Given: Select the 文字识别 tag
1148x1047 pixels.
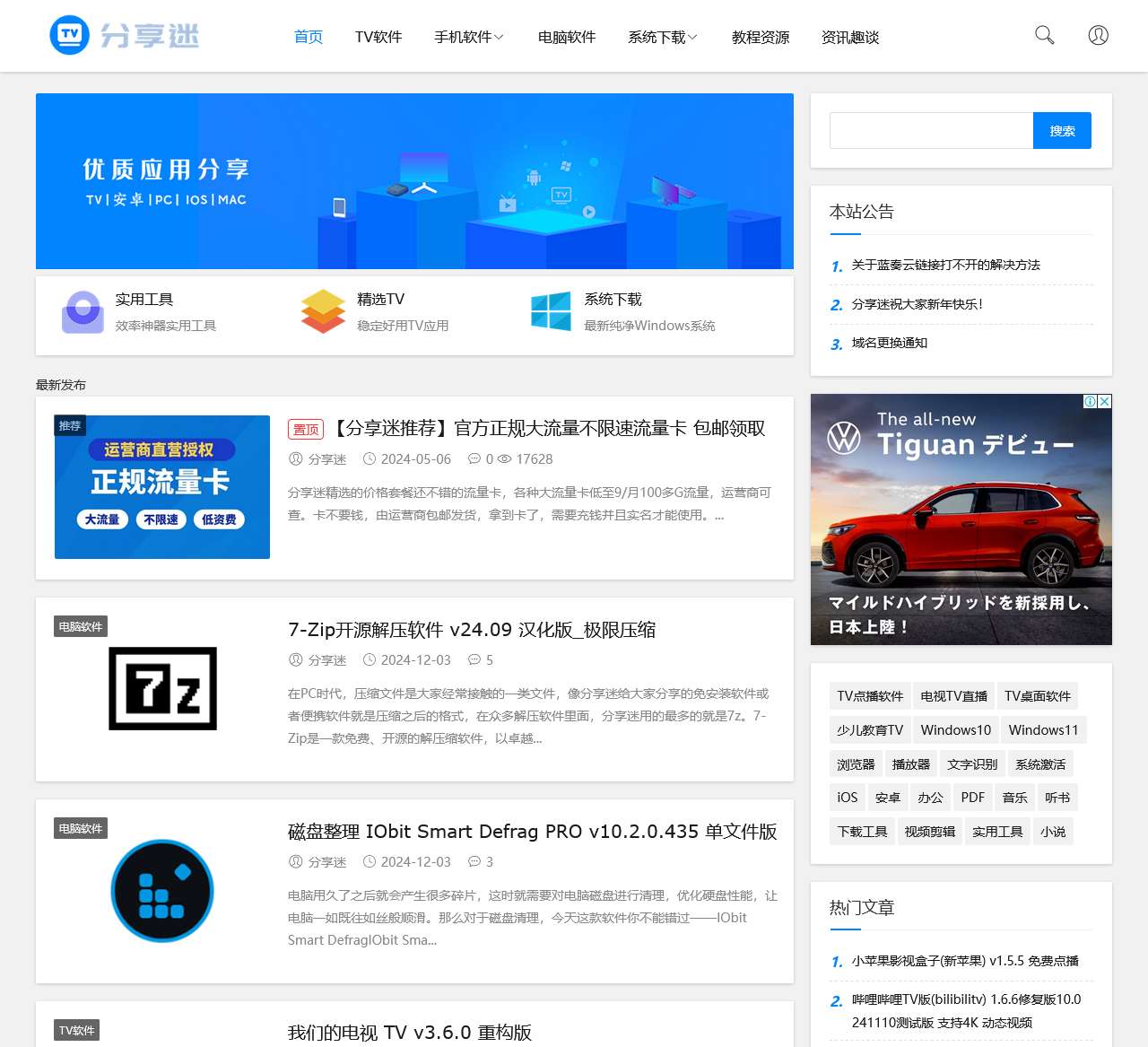Looking at the screenshot, I should point(972,764).
